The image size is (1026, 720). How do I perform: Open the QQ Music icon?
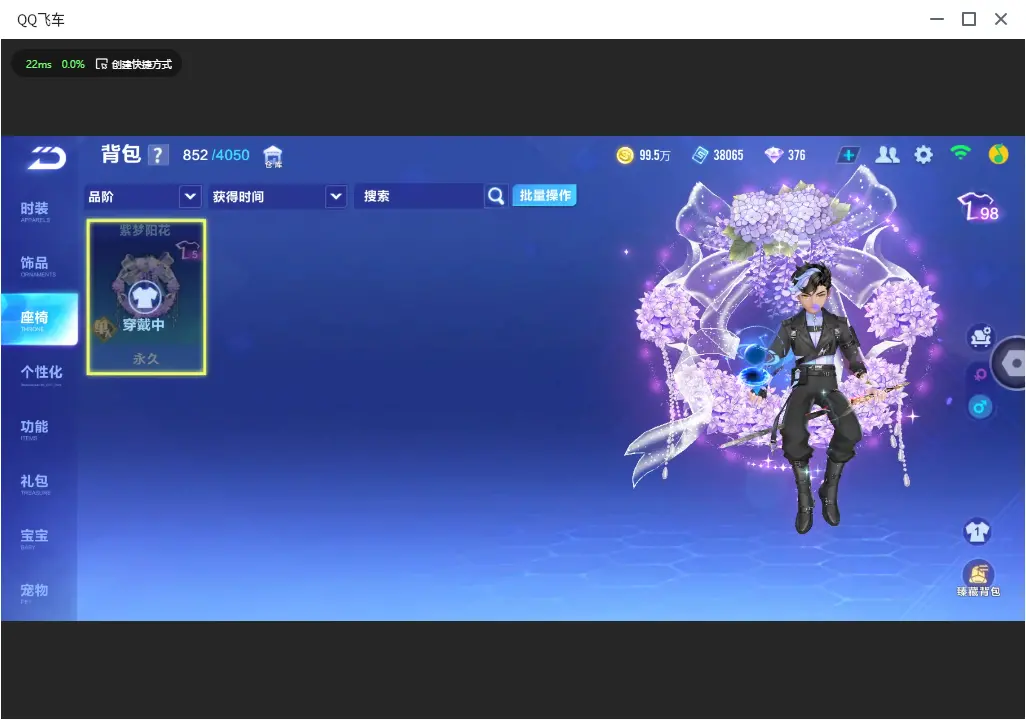tap(998, 154)
